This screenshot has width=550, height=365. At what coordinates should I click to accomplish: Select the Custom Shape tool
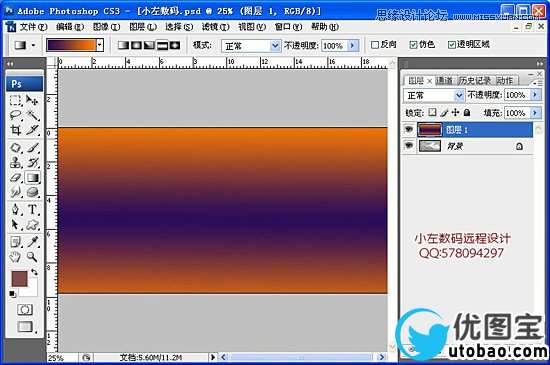click(x=32, y=224)
